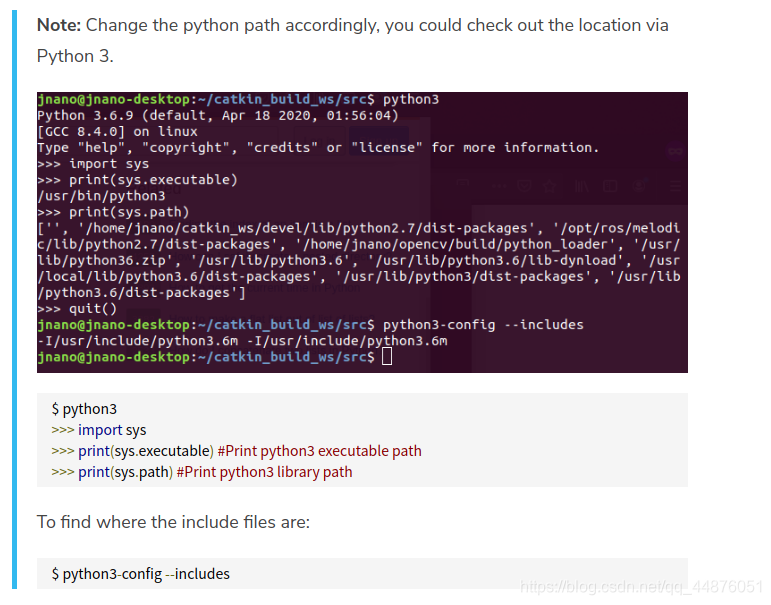Click the bold "Note:" label

tap(59, 25)
